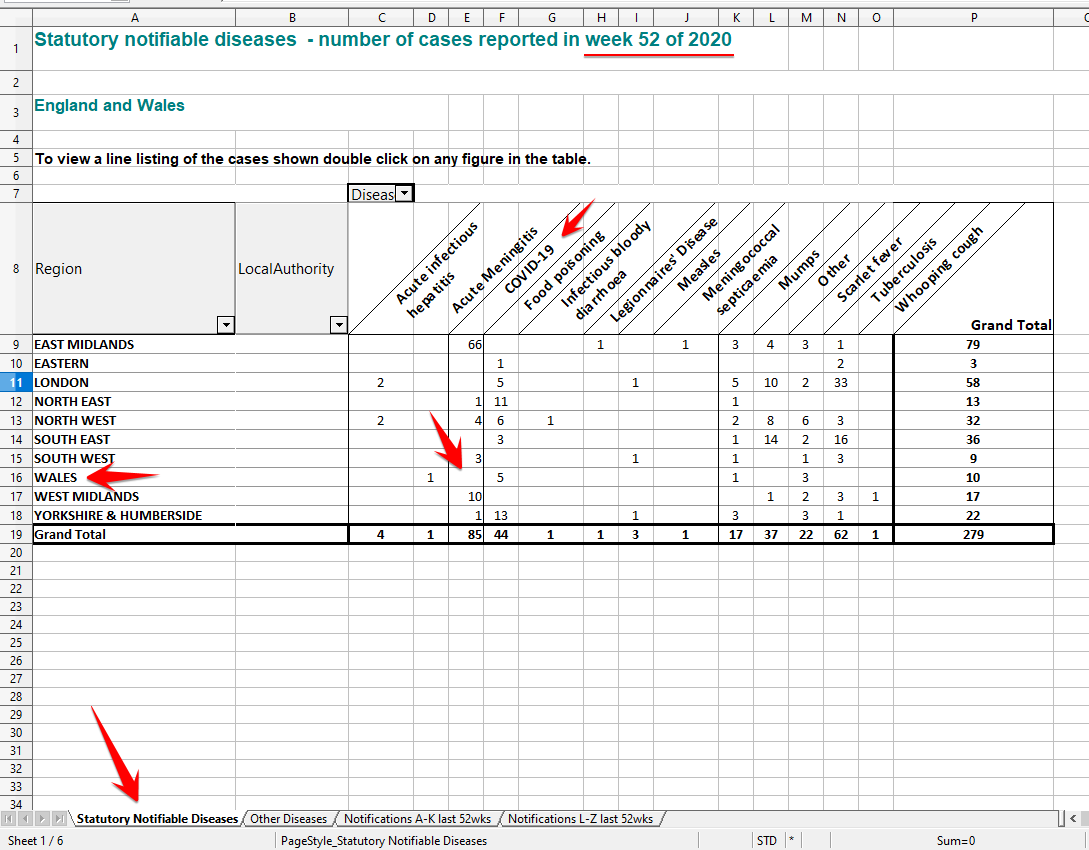
Task: Select the EASTERN region cell
Action: (x=62, y=364)
